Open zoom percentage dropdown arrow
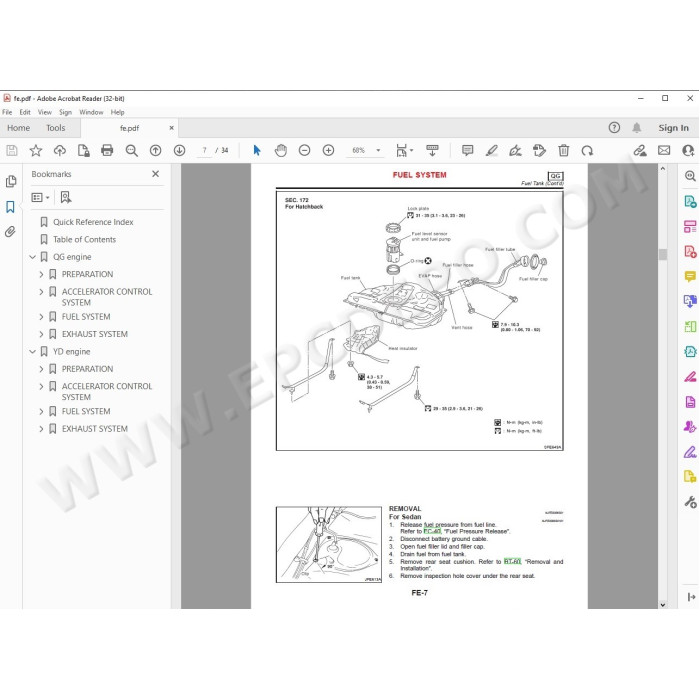 click(x=378, y=150)
